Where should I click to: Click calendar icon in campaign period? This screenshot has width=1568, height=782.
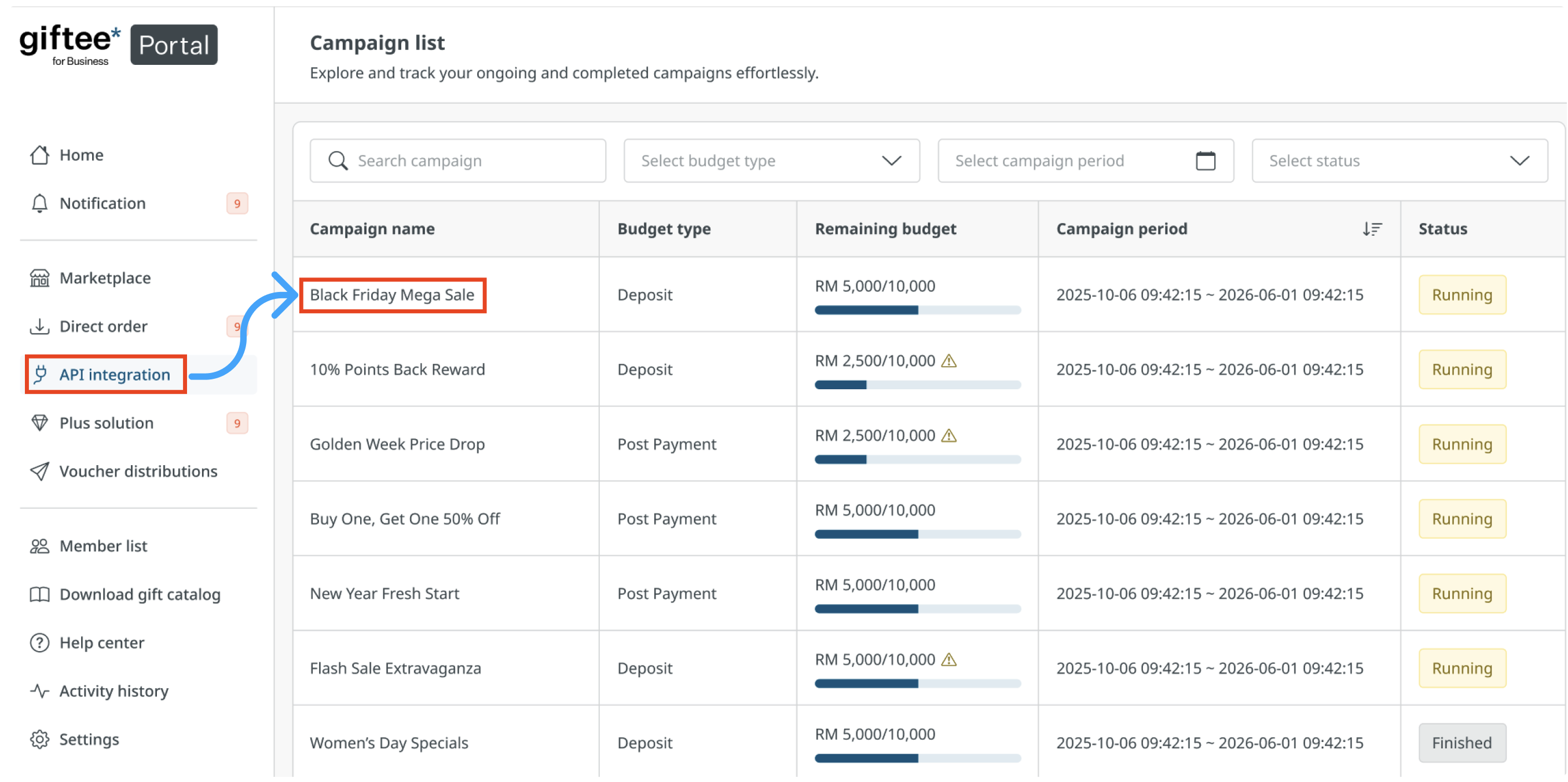coord(1205,161)
